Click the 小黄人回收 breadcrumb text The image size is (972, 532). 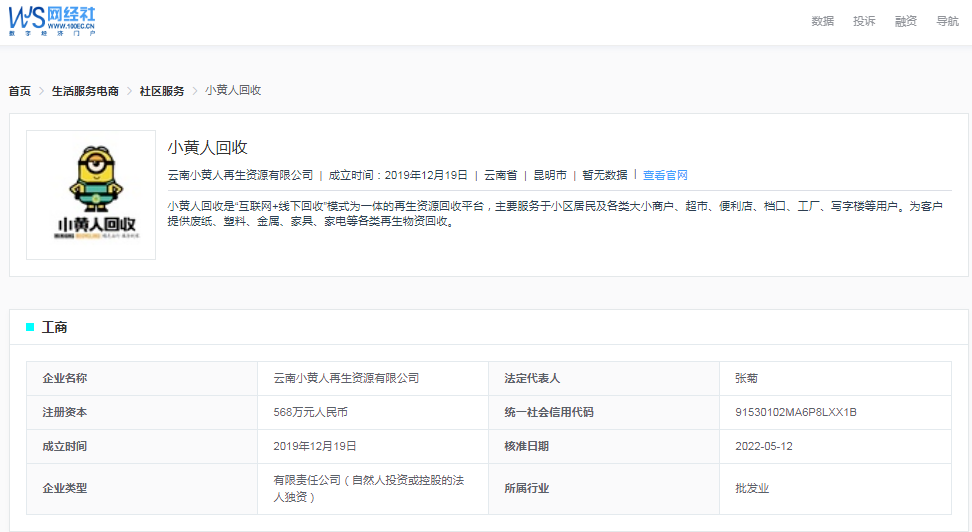tap(233, 91)
